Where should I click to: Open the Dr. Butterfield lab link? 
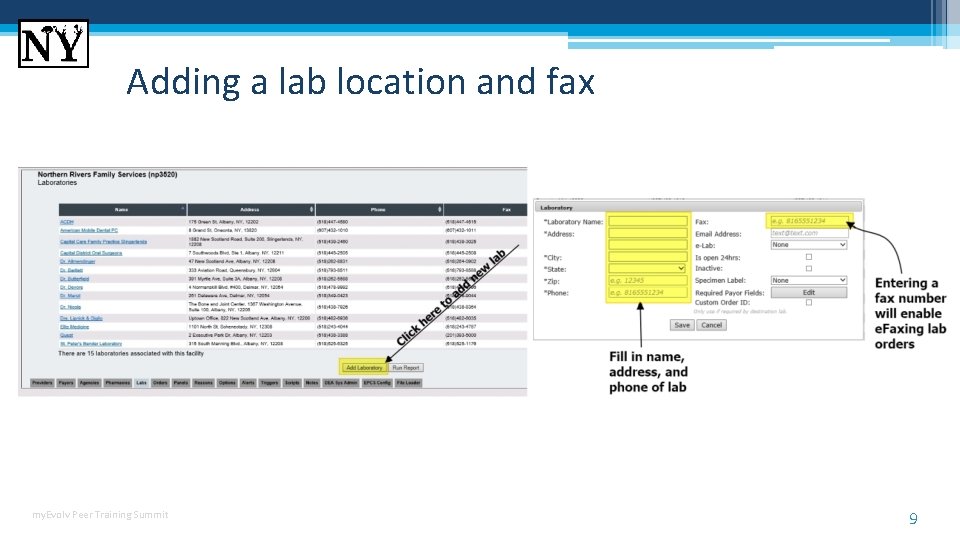pyautogui.click(x=75, y=279)
